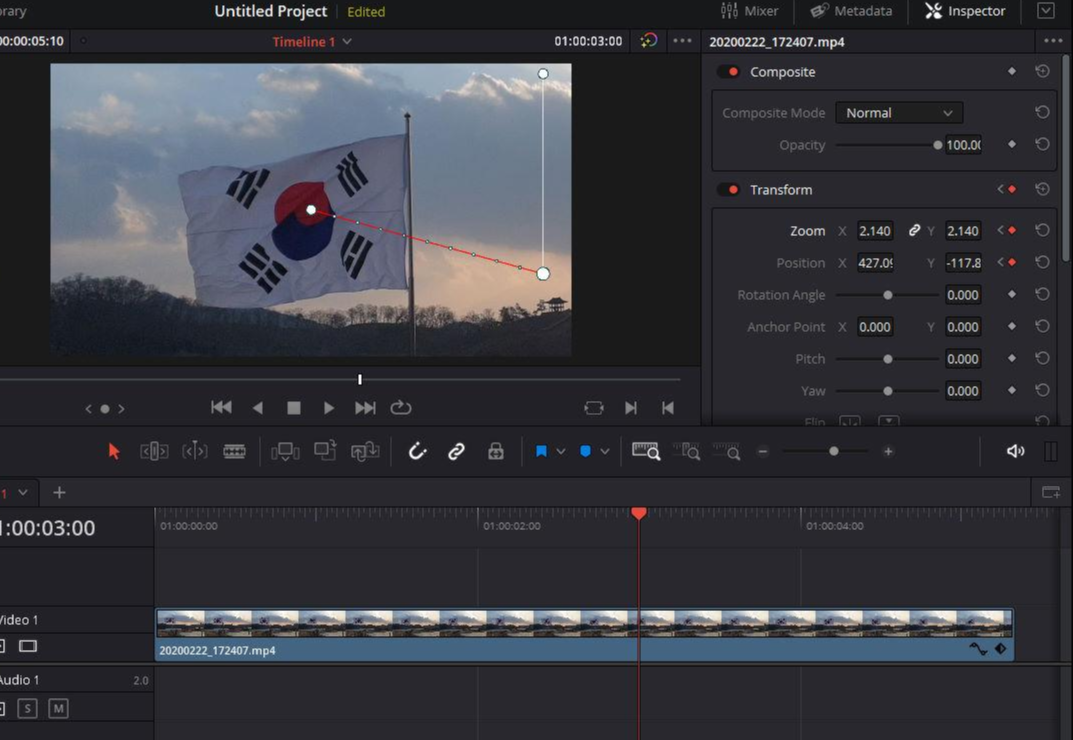The image size is (1073, 740).
Task: Toggle Zoom keyframe diamond
Action: pos(1012,230)
